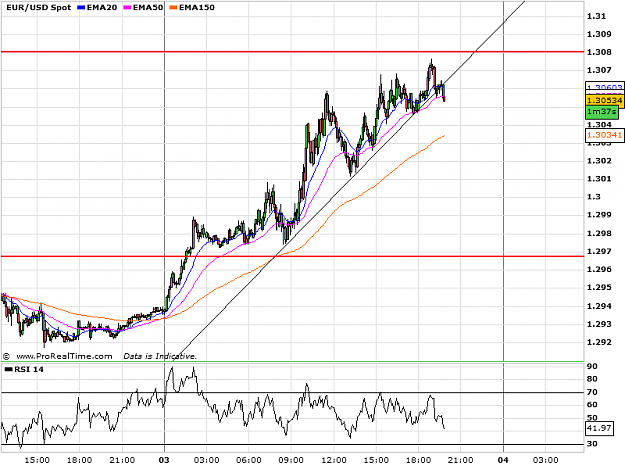Click the 1.294 price axis label
Image resolution: width=625 pixels, height=469 pixels.
pyautogui.click(x=599, y=306)
